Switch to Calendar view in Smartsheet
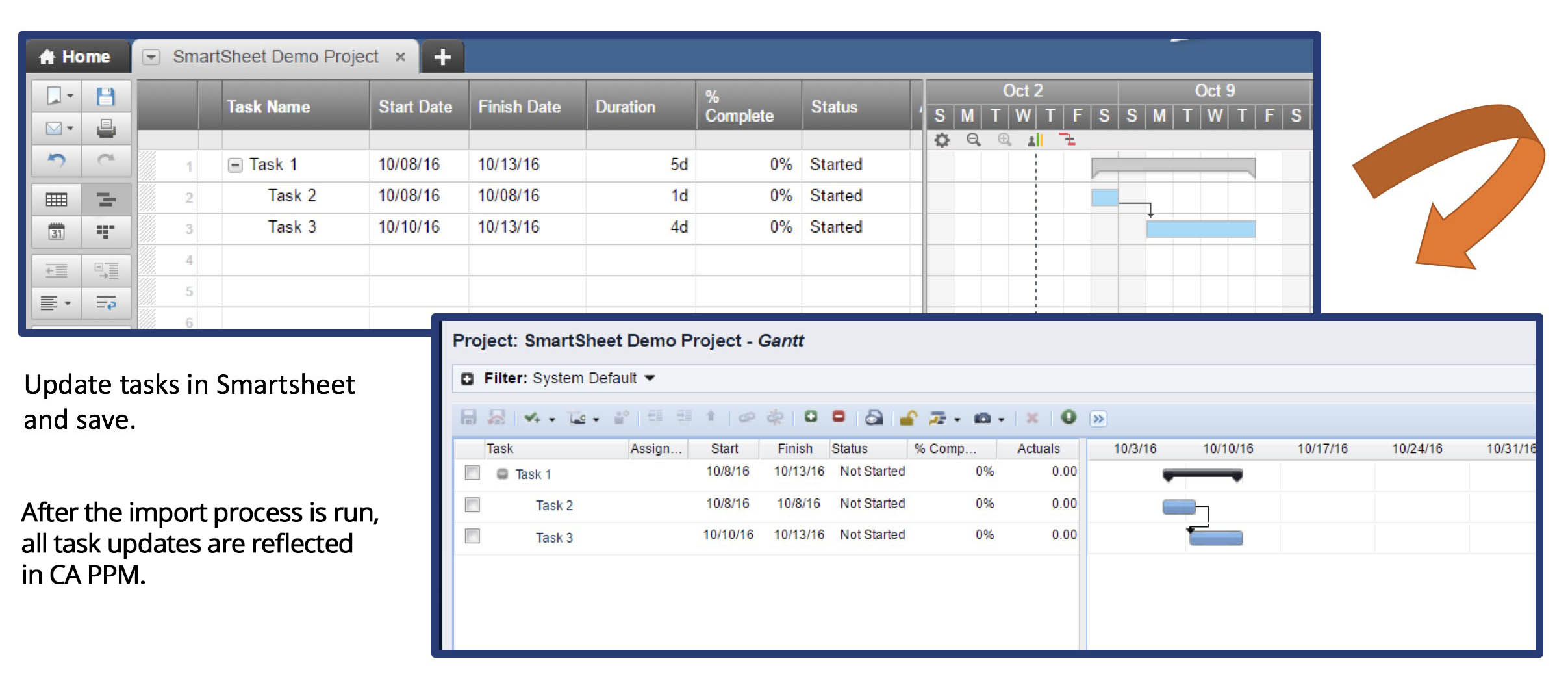1568x685 pixels. coord(57,231)
